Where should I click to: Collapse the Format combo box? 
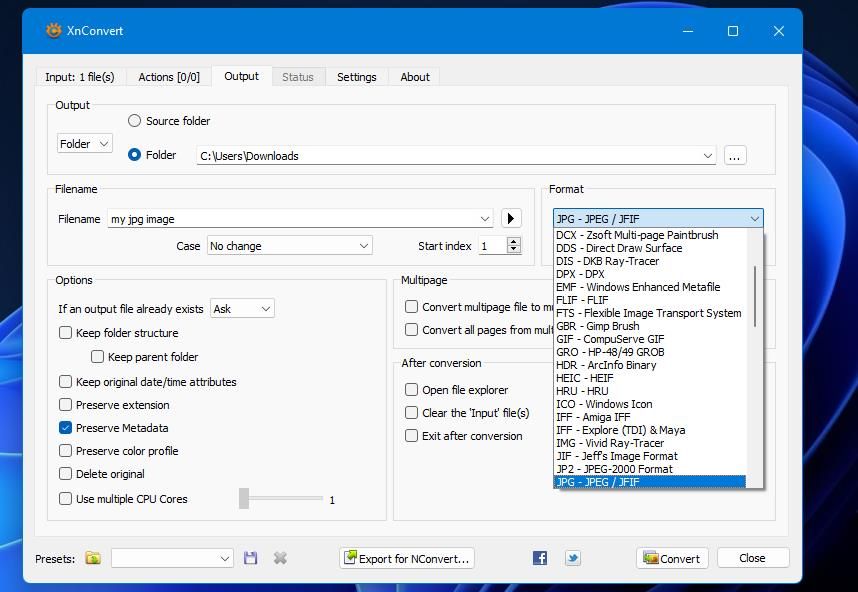click(658, 219)
